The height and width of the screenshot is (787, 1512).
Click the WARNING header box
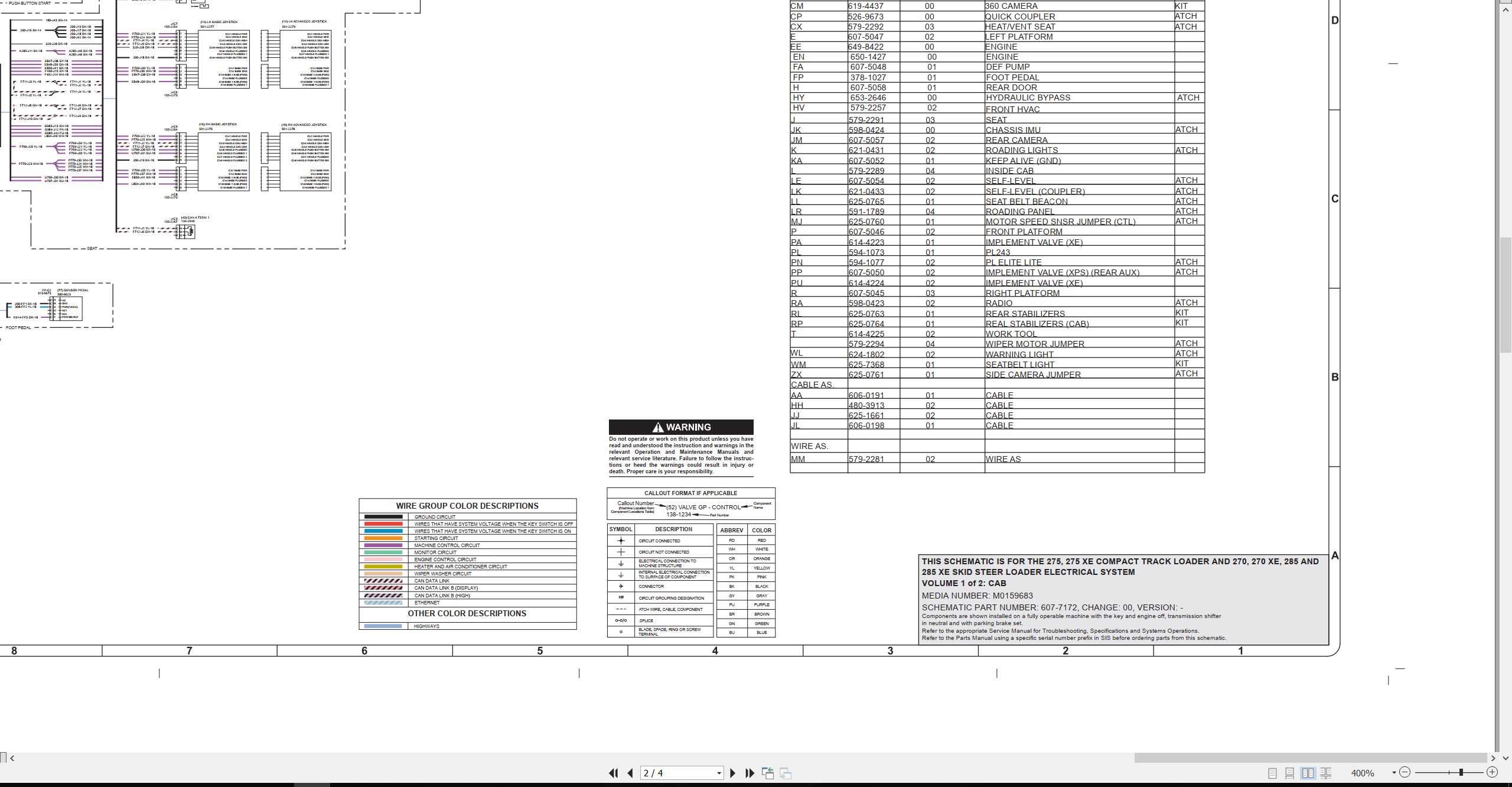point(681,427)
